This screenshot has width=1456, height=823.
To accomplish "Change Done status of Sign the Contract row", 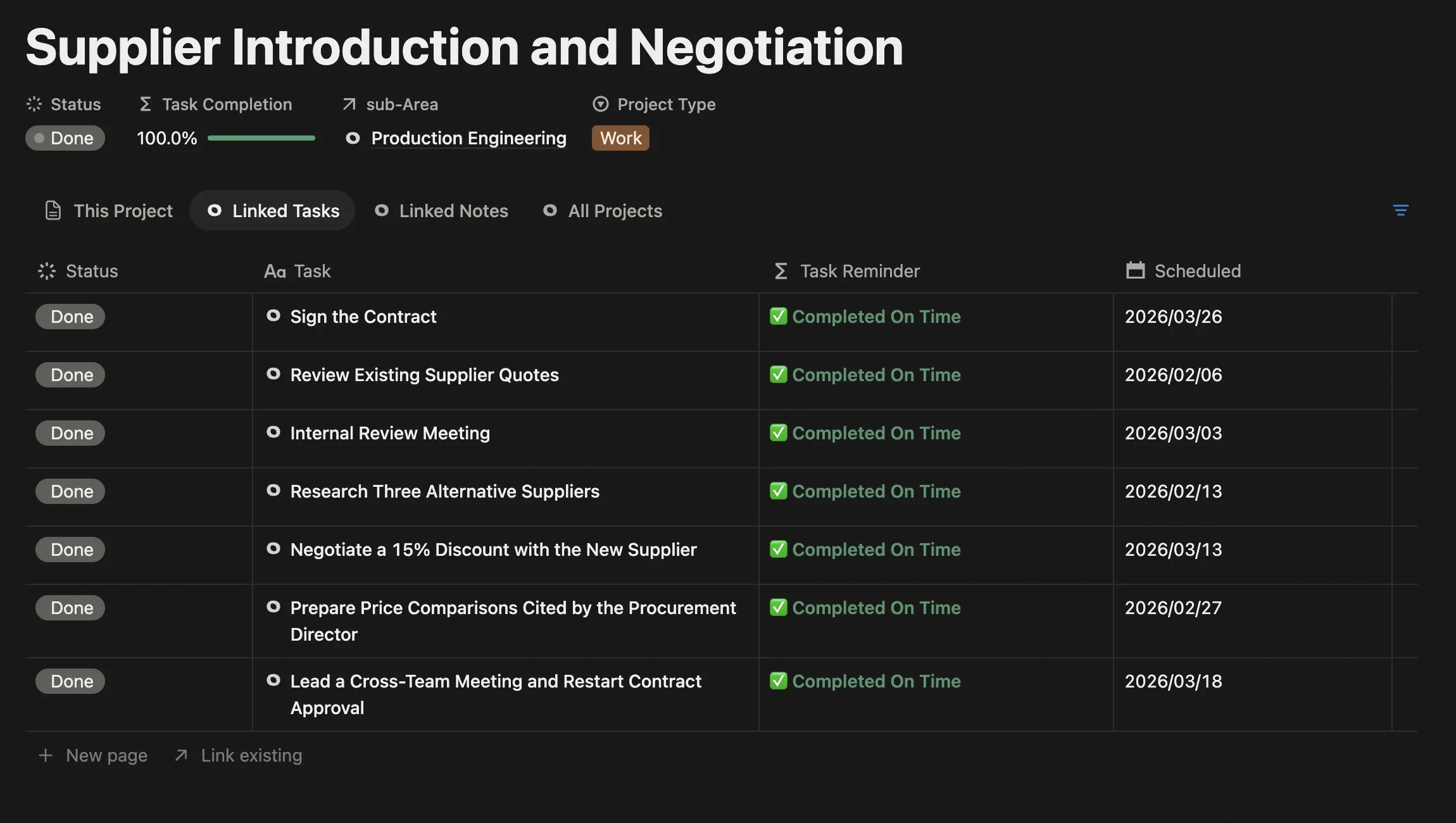I will [x=70, y=317].
